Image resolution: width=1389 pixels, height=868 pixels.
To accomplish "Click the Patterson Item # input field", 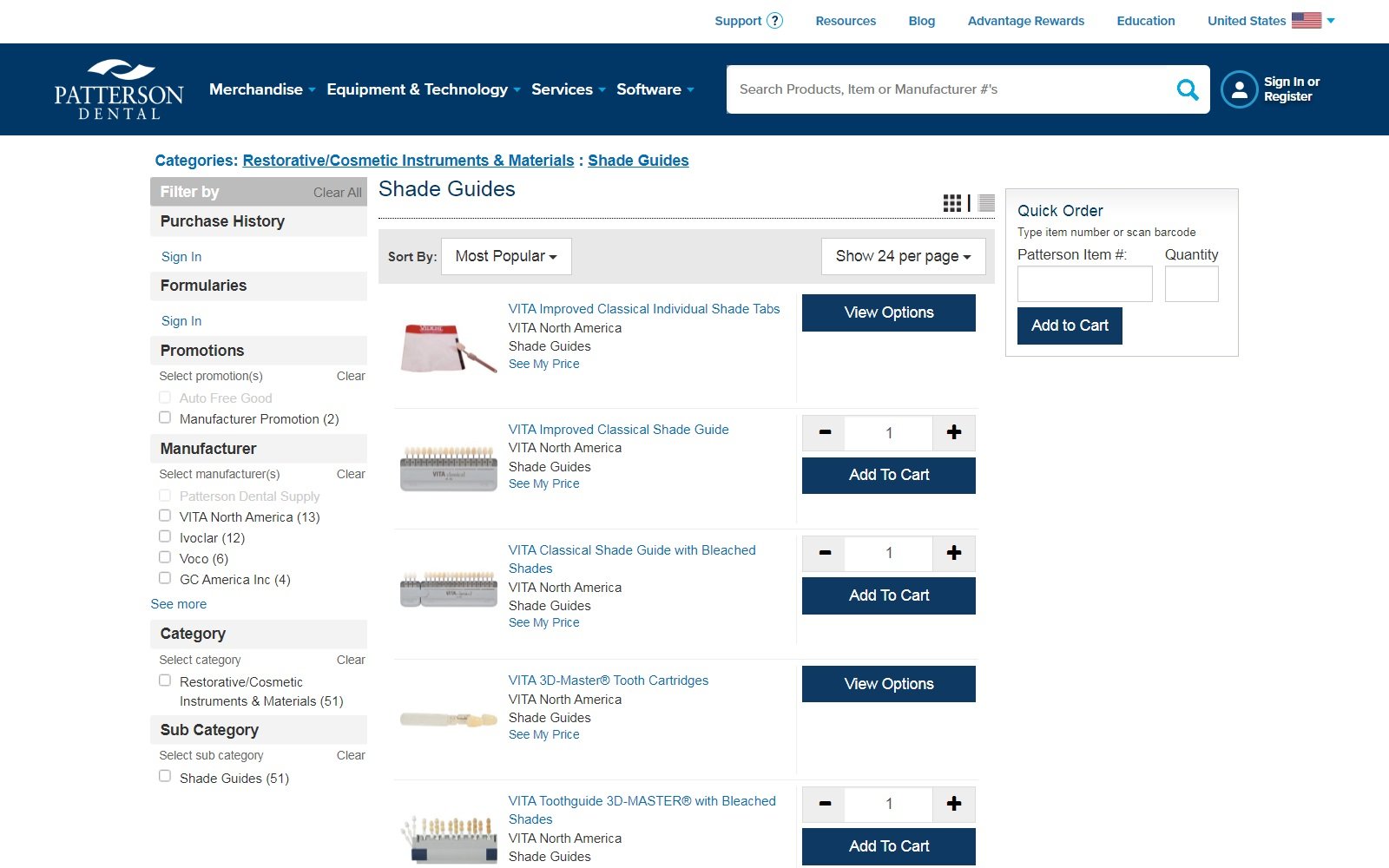I will 1085,284.
